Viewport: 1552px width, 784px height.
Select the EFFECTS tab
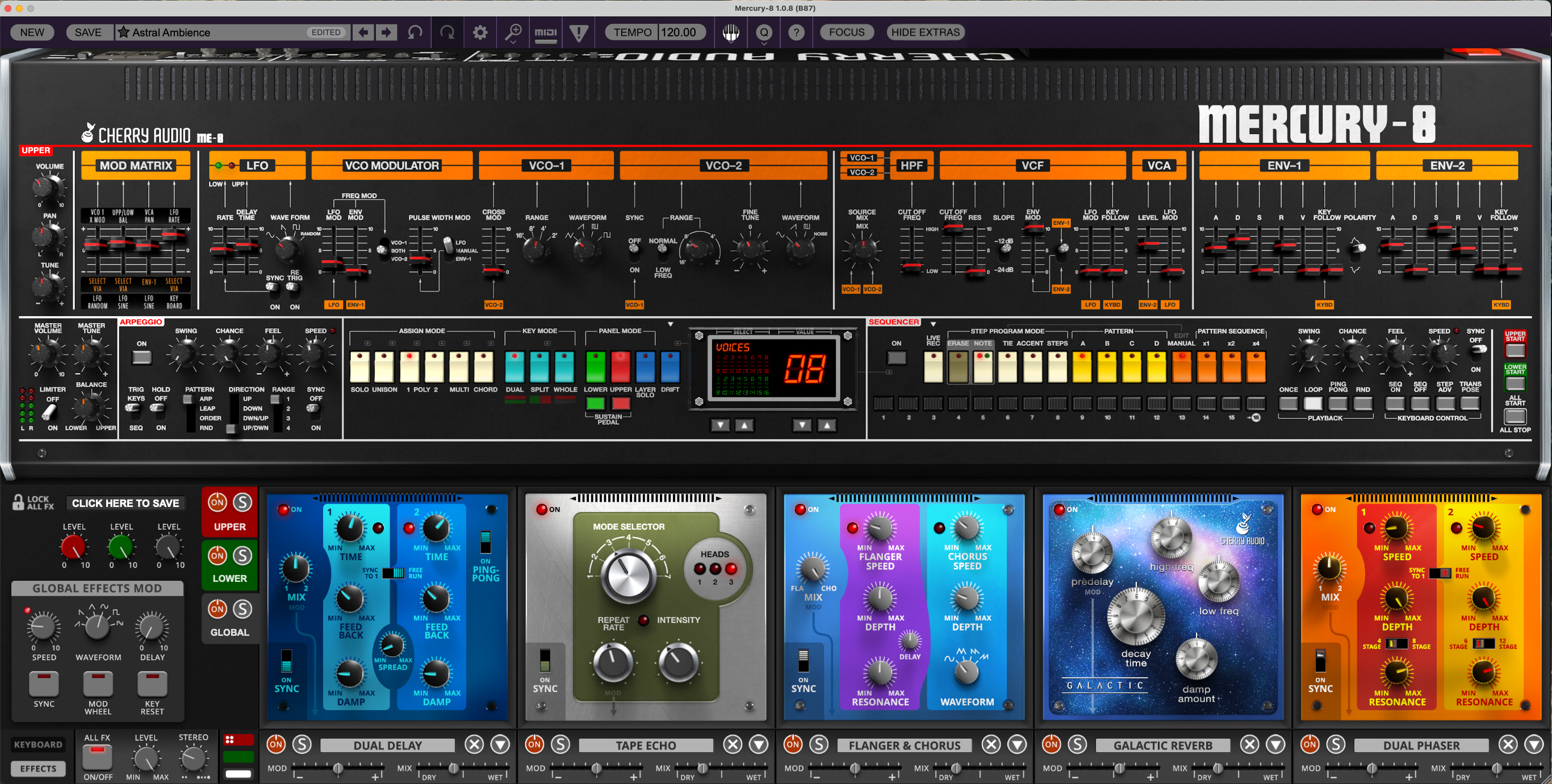[38, 769]
